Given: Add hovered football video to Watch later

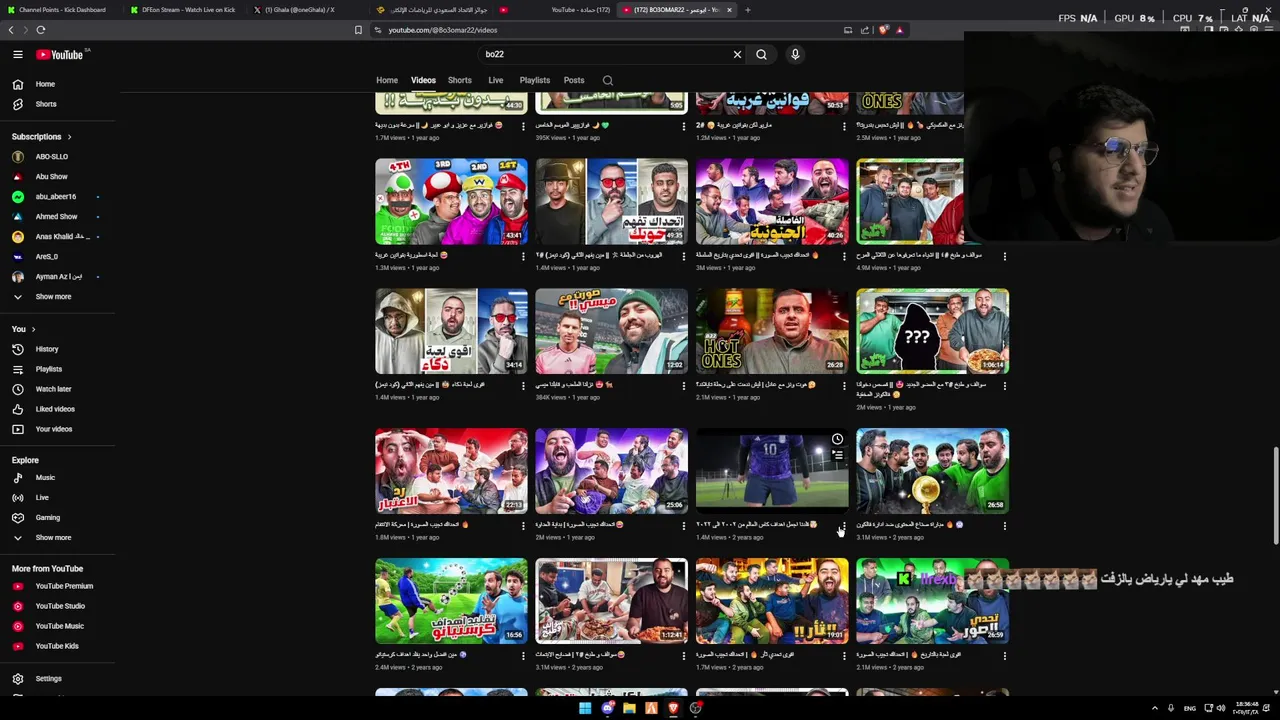Looking at the screenshot, I should [837, 439].
